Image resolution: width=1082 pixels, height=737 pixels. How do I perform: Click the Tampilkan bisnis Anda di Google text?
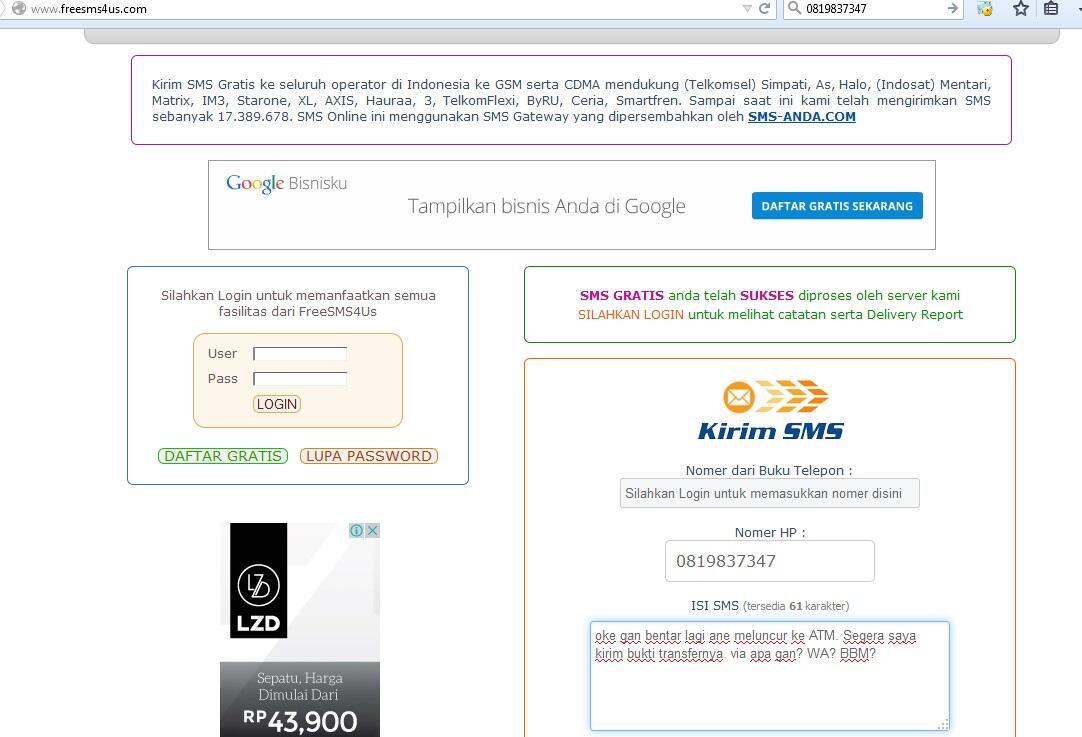(x=547, y=206)
